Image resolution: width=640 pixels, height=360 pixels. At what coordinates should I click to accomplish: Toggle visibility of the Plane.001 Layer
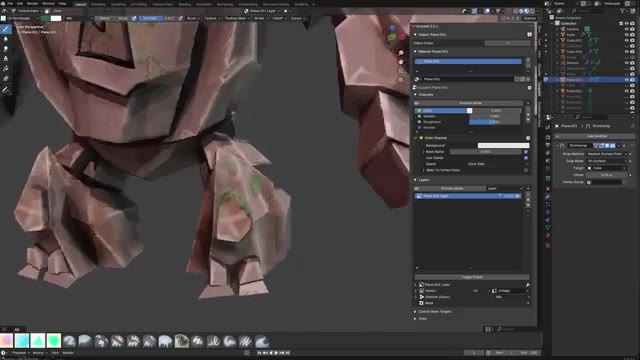point(518,196)
